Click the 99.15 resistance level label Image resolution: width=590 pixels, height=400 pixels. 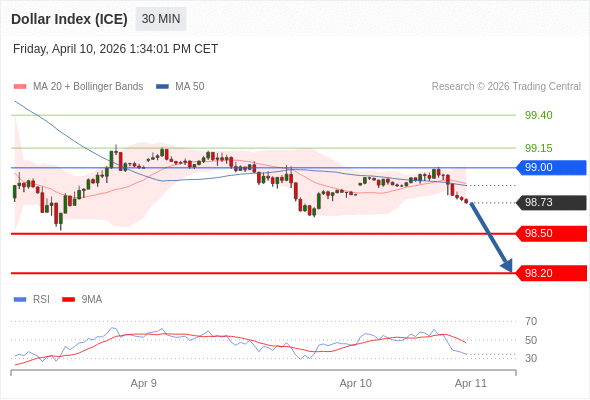(x=538, y=148)
